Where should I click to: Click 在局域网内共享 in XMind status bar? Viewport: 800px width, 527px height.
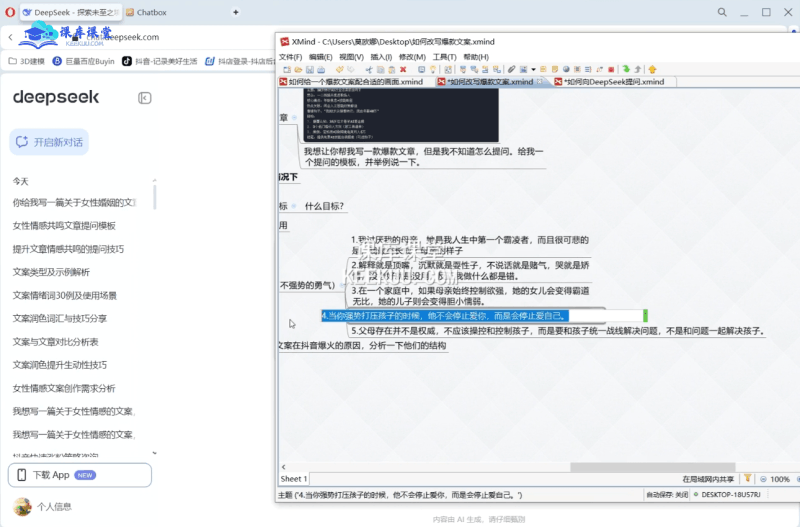tap(708, 479)
